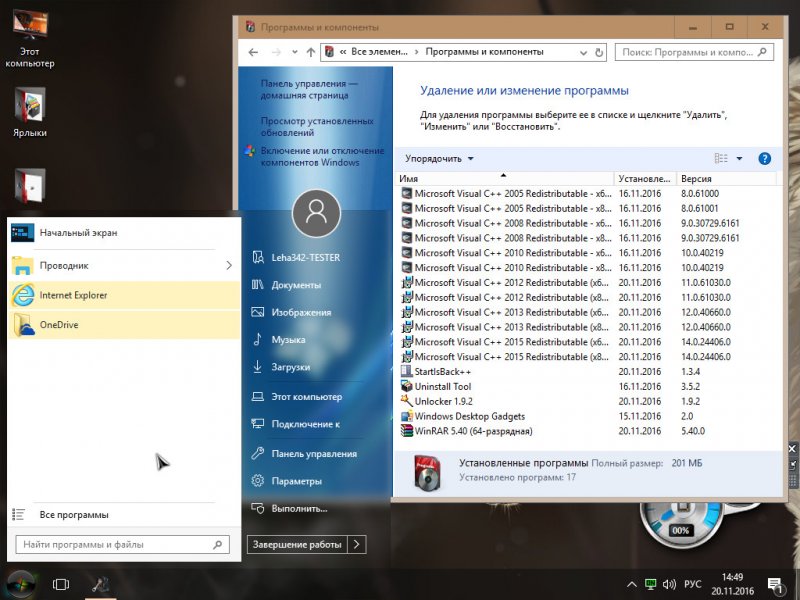
Task: Open the clock showing 14:49
Action: click(x=732, y=584)
